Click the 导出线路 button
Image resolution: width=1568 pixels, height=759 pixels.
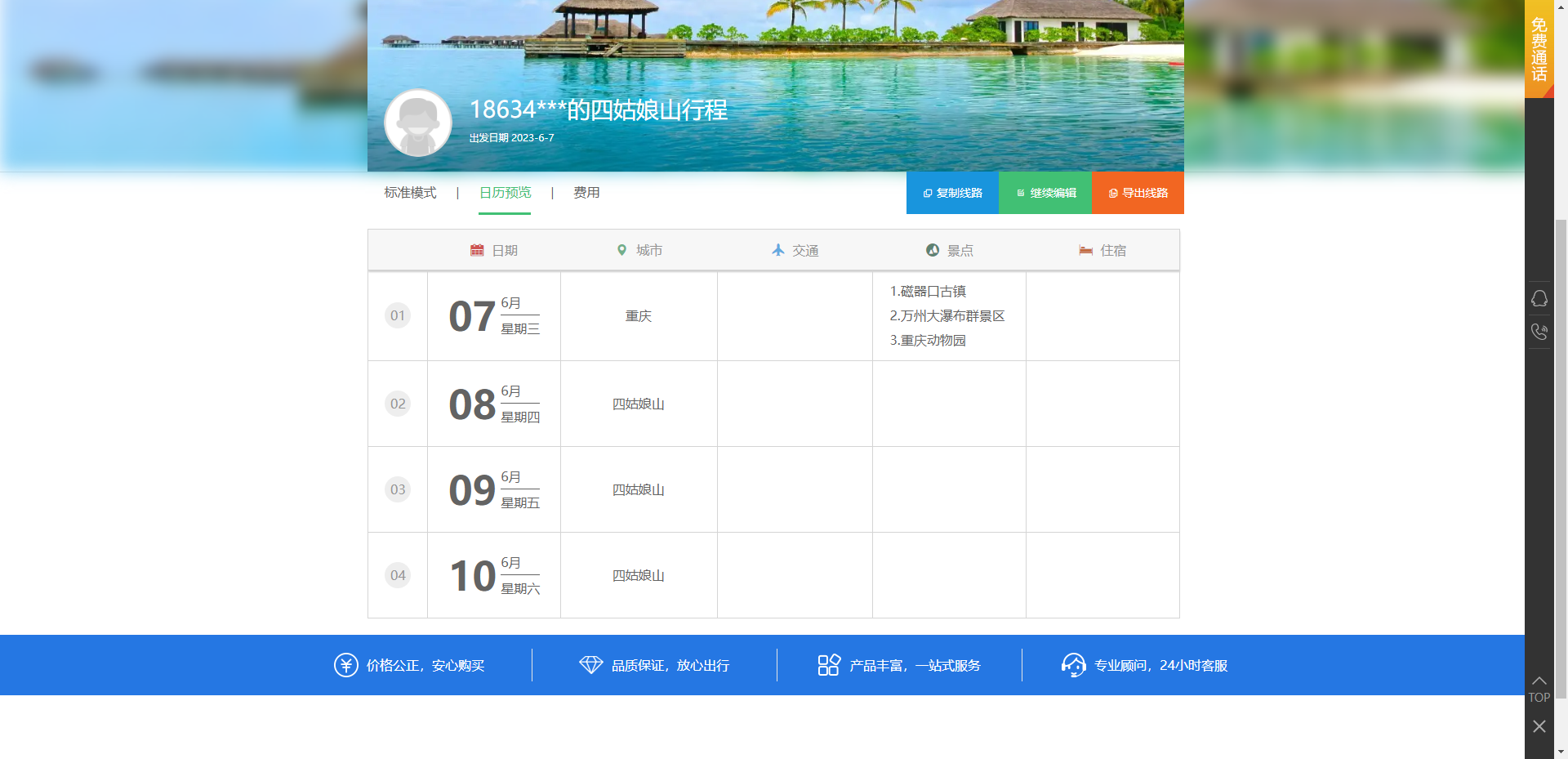pos(1138,193)
